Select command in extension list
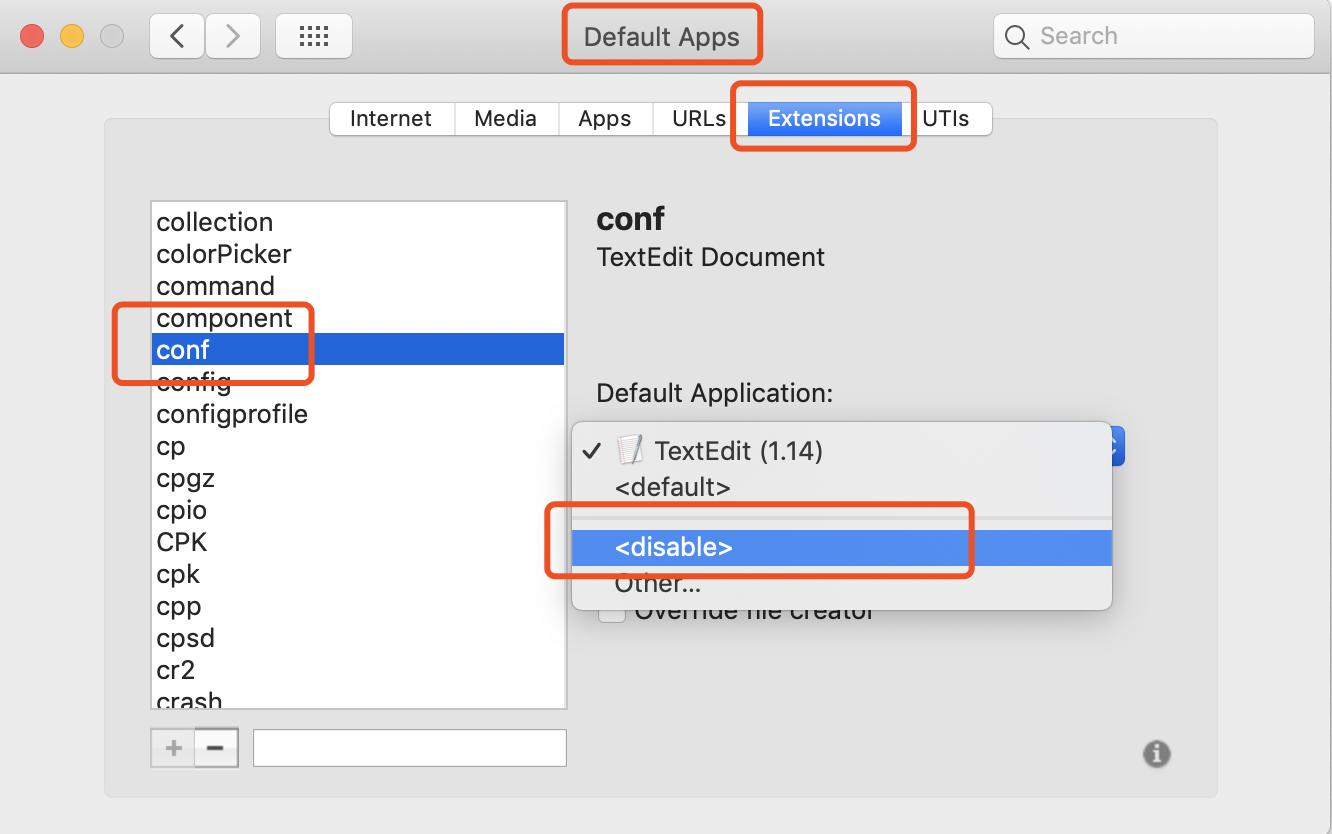This screenshot has height=834, width=1332. [358, 286]
